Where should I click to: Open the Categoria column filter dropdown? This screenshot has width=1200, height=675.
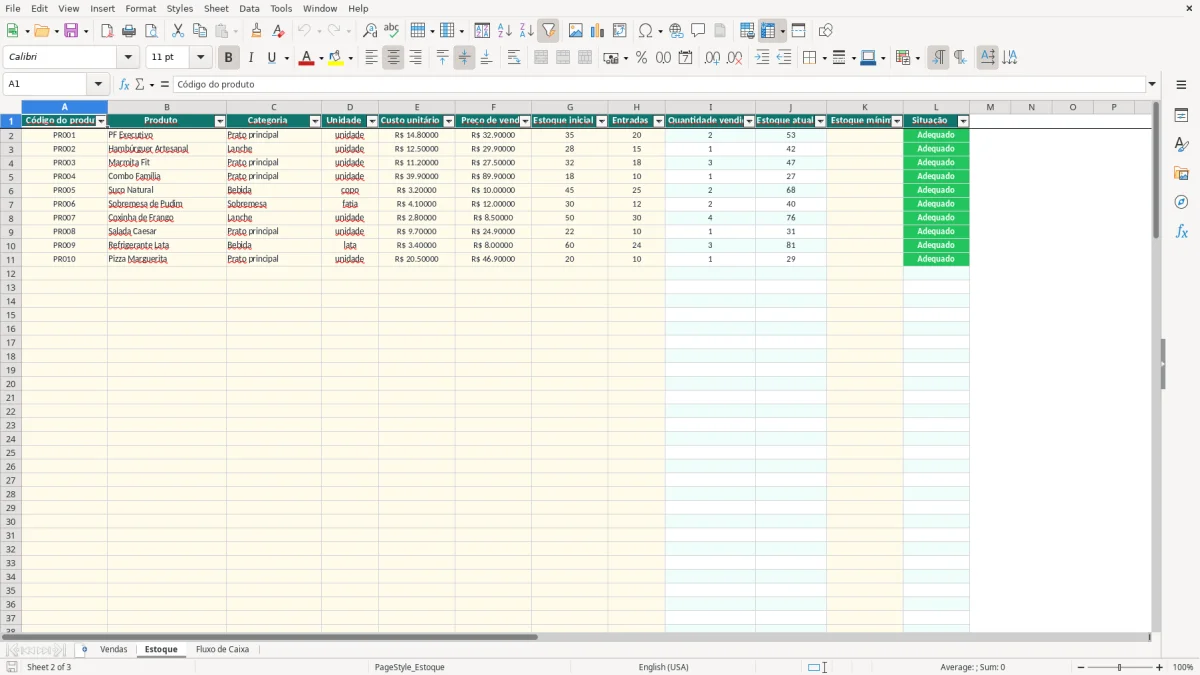pyautogui.click(x=315, y=121)
